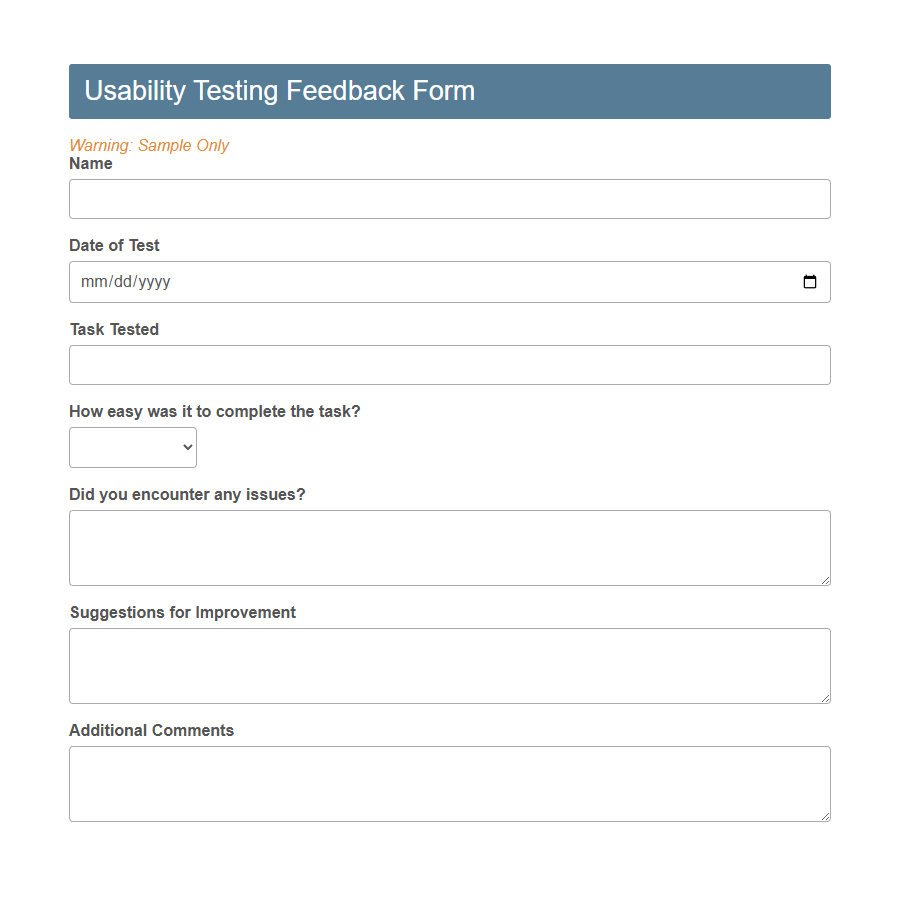
Task: Click the Additional Comments textarea
Action: 449,784
